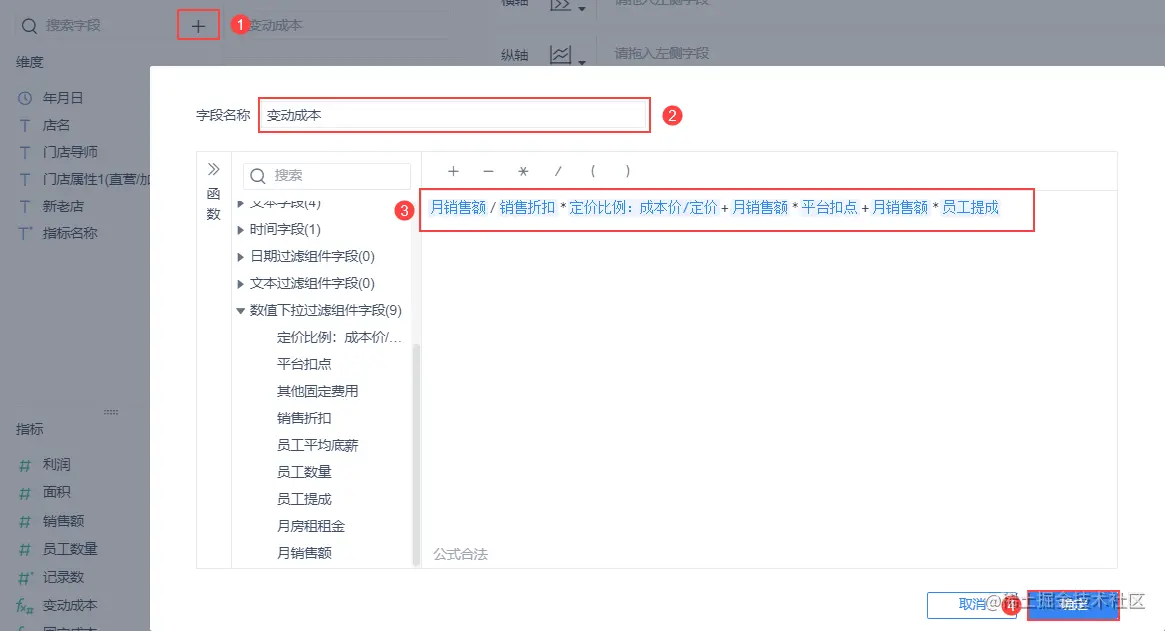Click the + icon to add a new field
Image resolution: width=1165 pixels, height=631 pixels.
pyautogui.click(x=196, y=23)
